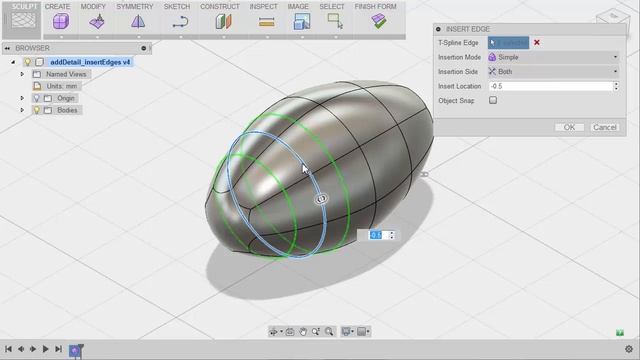This screenshot has width=640, height=360.
Task: Expand the Named Views node
Action: (22, 74)
